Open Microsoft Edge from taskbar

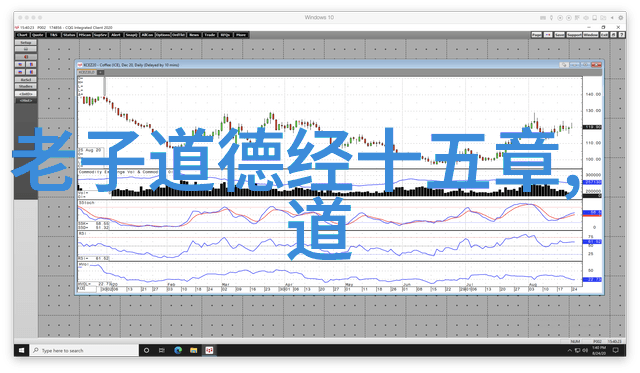coord(178,350)
